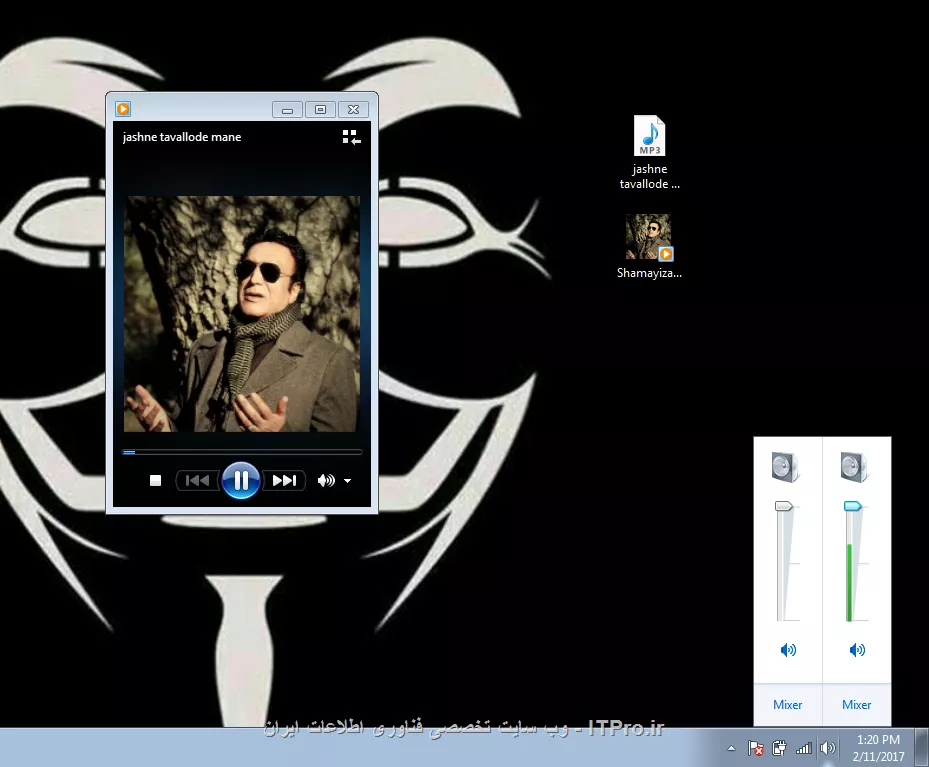Screen dimensions: 929x767
Task: Mute the media player volume
Action: coord(325,480)
